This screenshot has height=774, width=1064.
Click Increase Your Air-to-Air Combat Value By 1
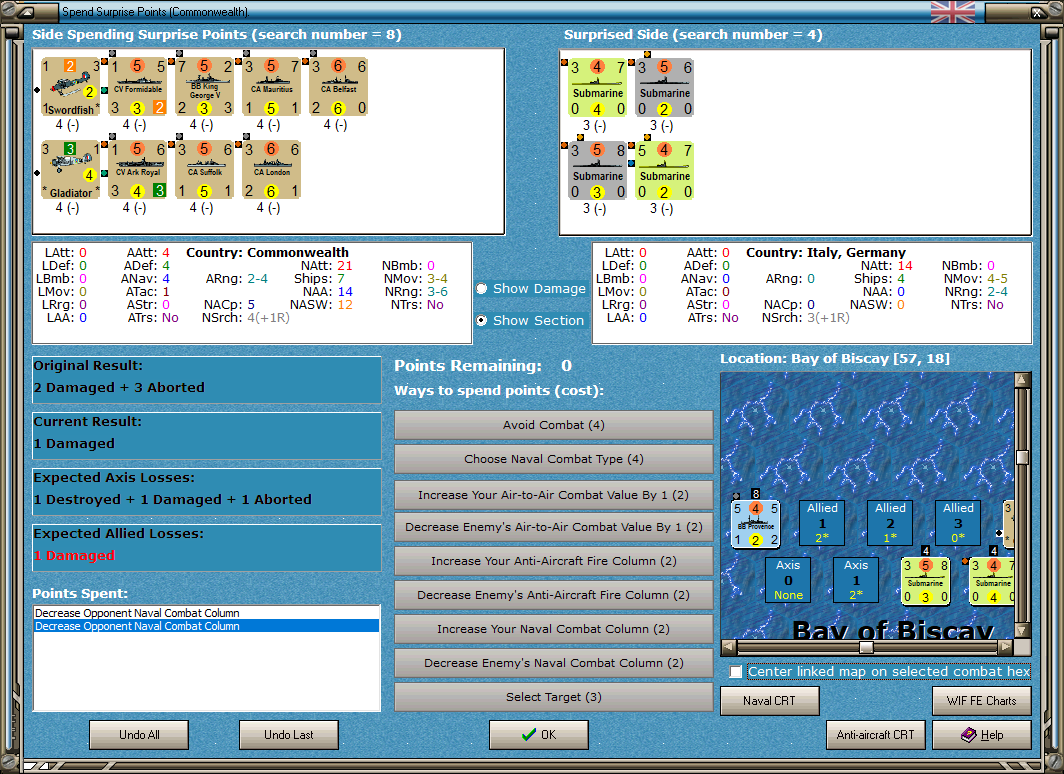[x=554, y=495]
